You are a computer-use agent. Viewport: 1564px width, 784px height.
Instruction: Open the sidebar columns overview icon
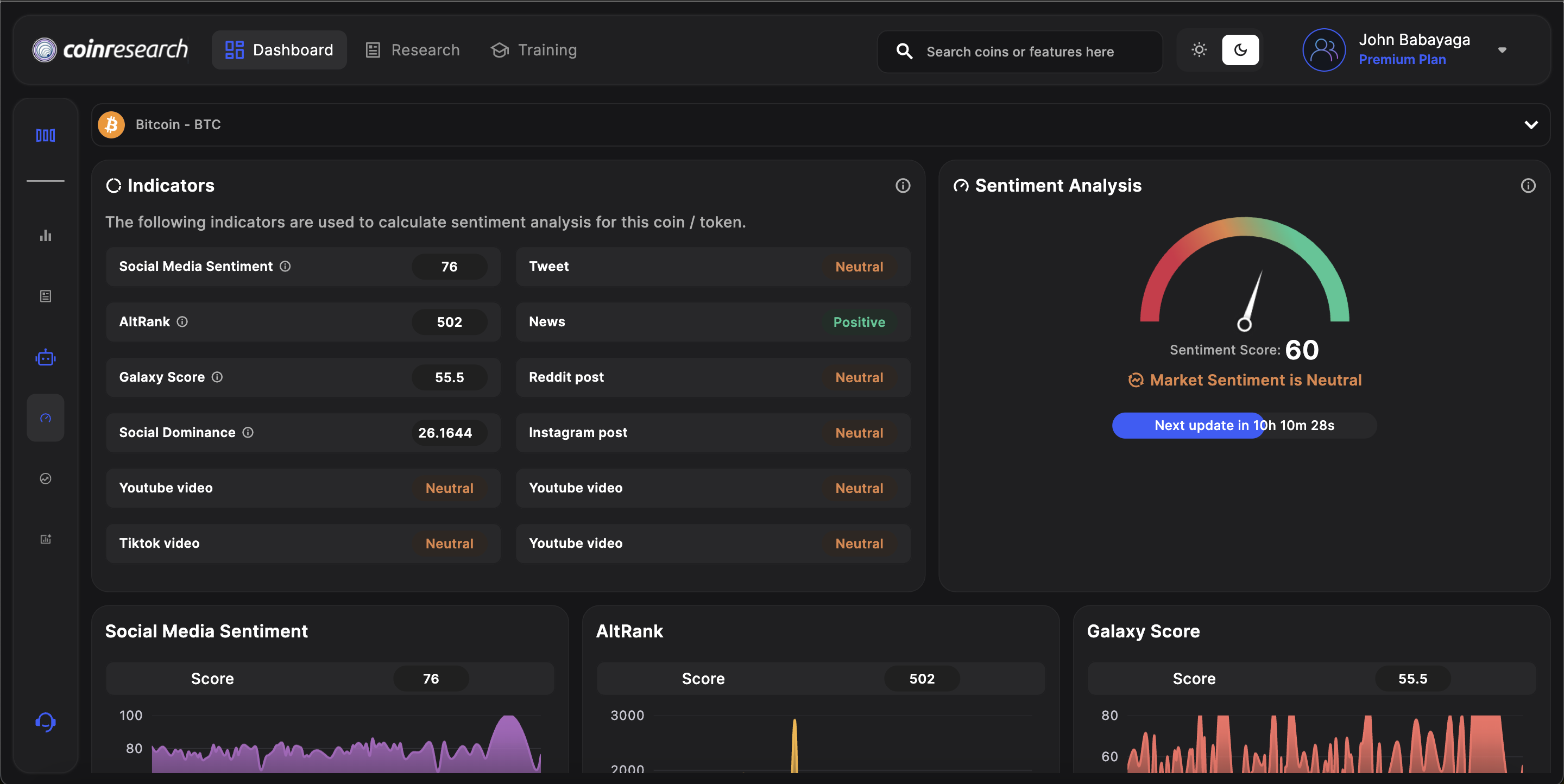[x=46, y=135]
